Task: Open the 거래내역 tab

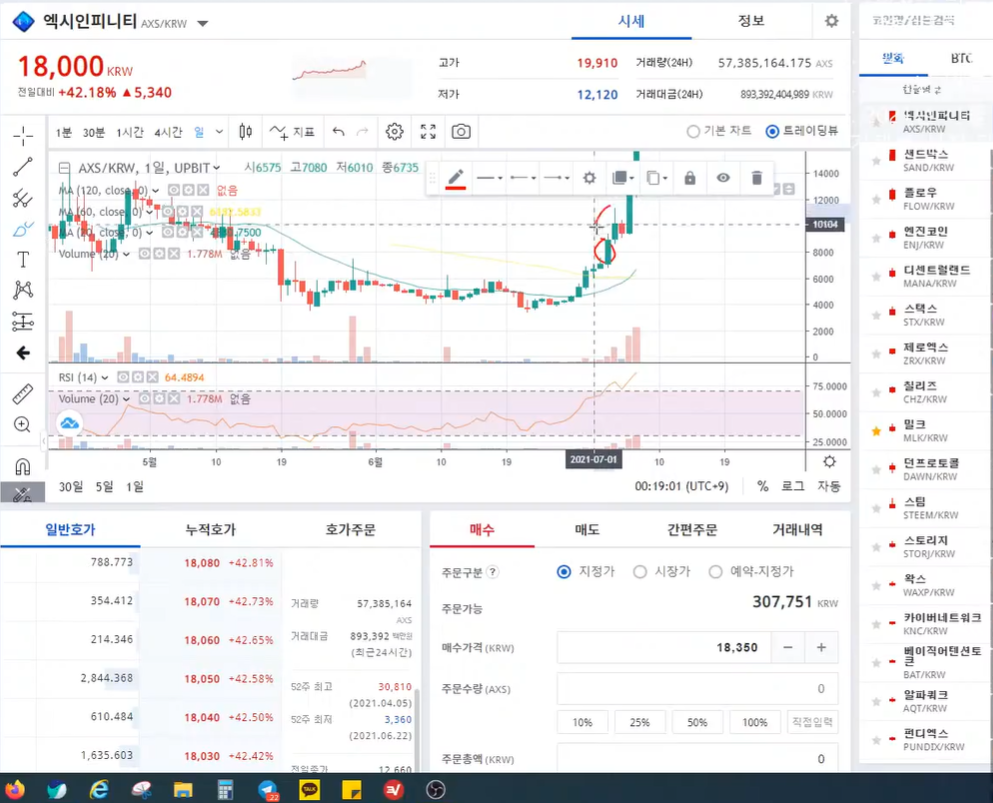Action: pos(797,529)
